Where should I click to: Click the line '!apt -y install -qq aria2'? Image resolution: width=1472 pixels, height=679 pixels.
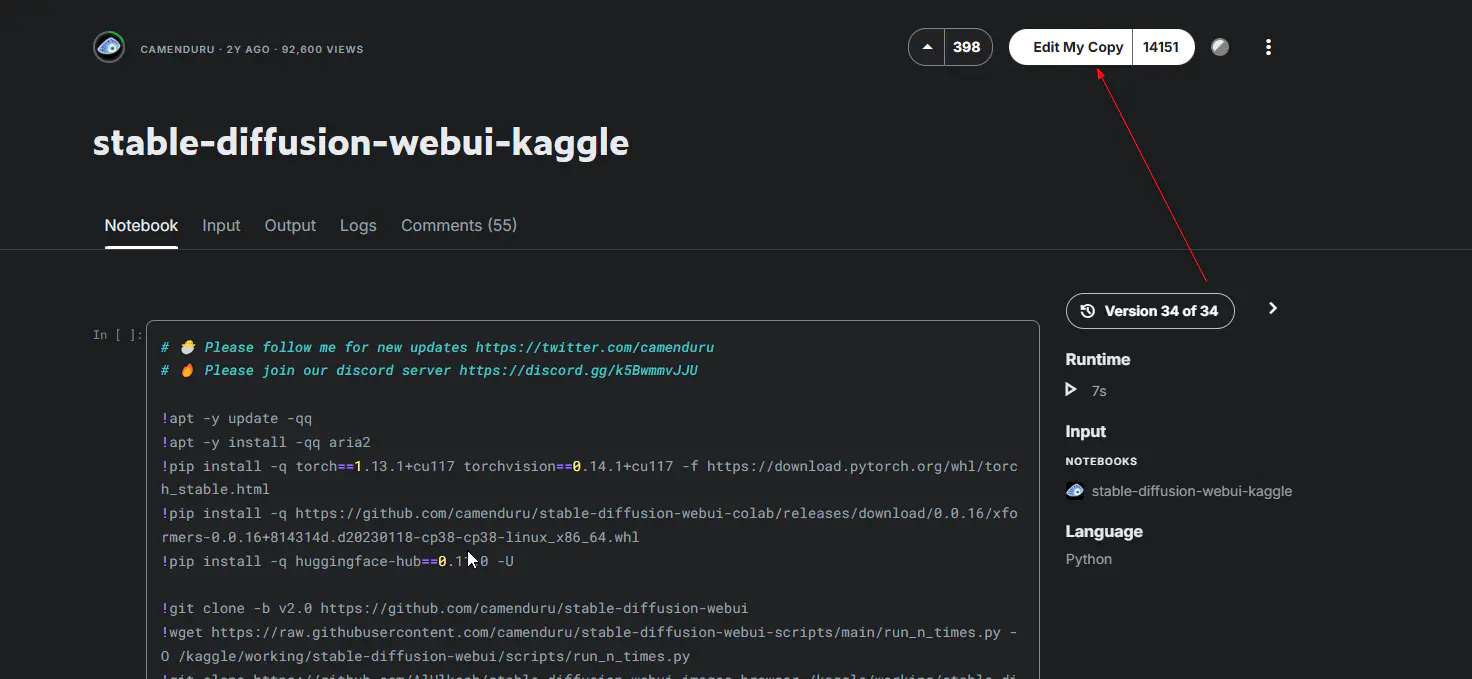point(266,442)
